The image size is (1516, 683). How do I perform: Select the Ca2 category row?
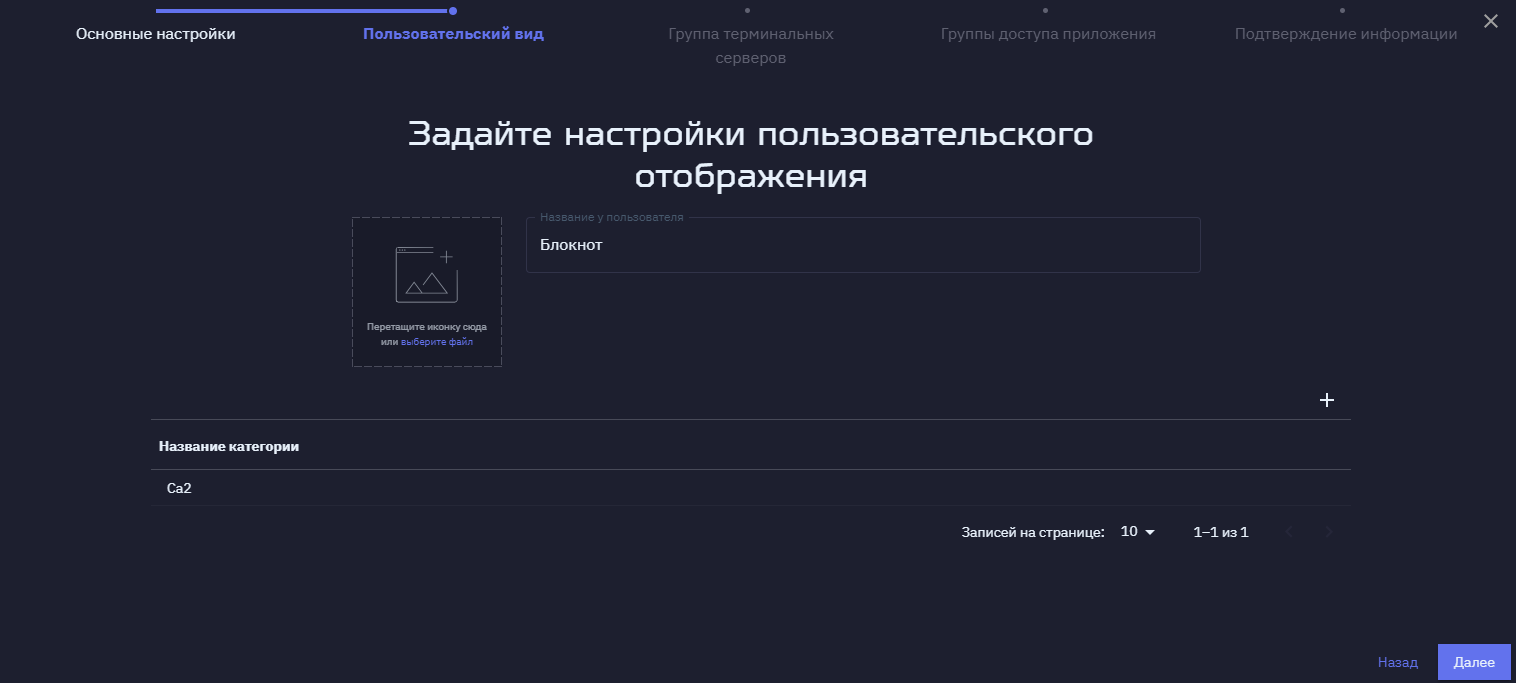(750, 488)
